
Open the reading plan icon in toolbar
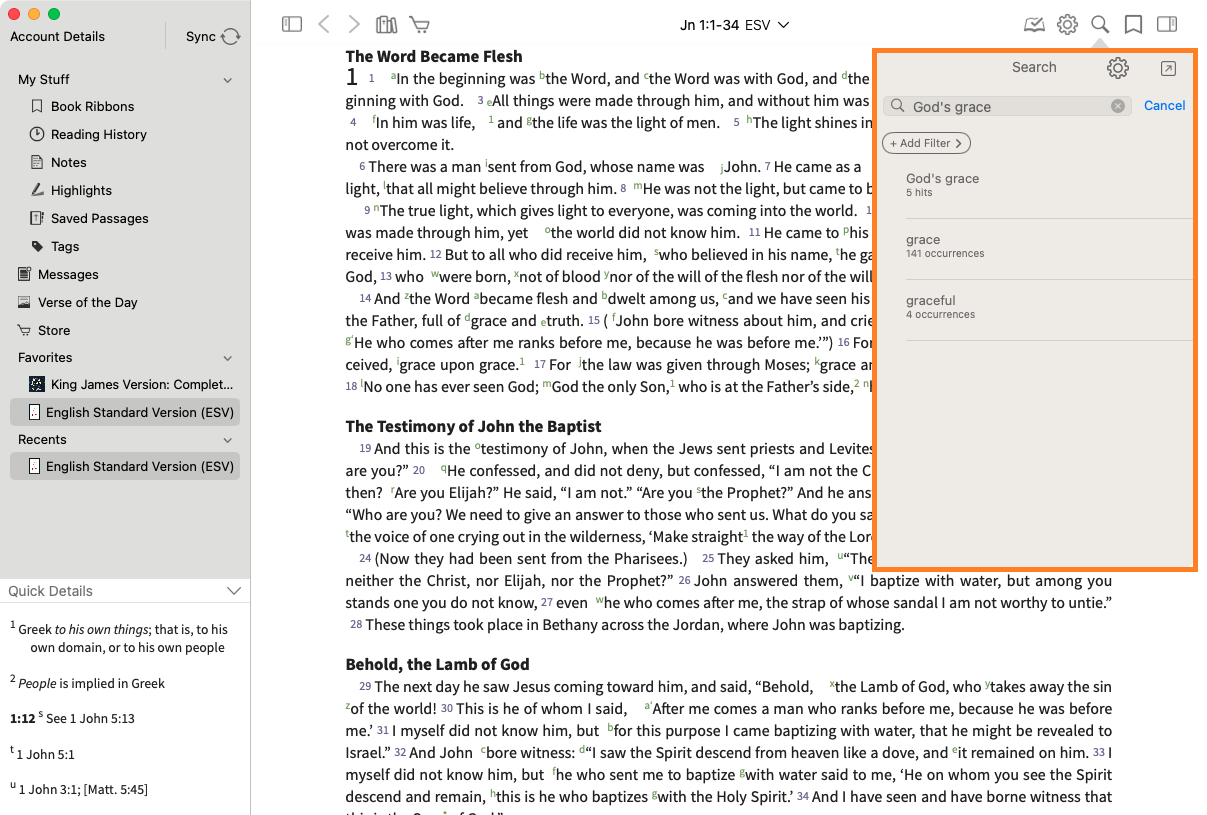(1035, 24)
